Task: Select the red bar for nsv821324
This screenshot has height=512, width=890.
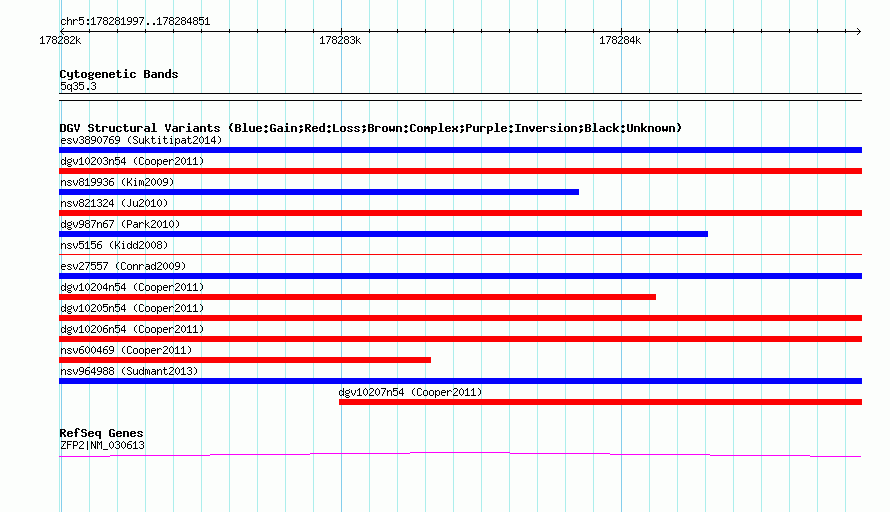Action: coord(460,213)
